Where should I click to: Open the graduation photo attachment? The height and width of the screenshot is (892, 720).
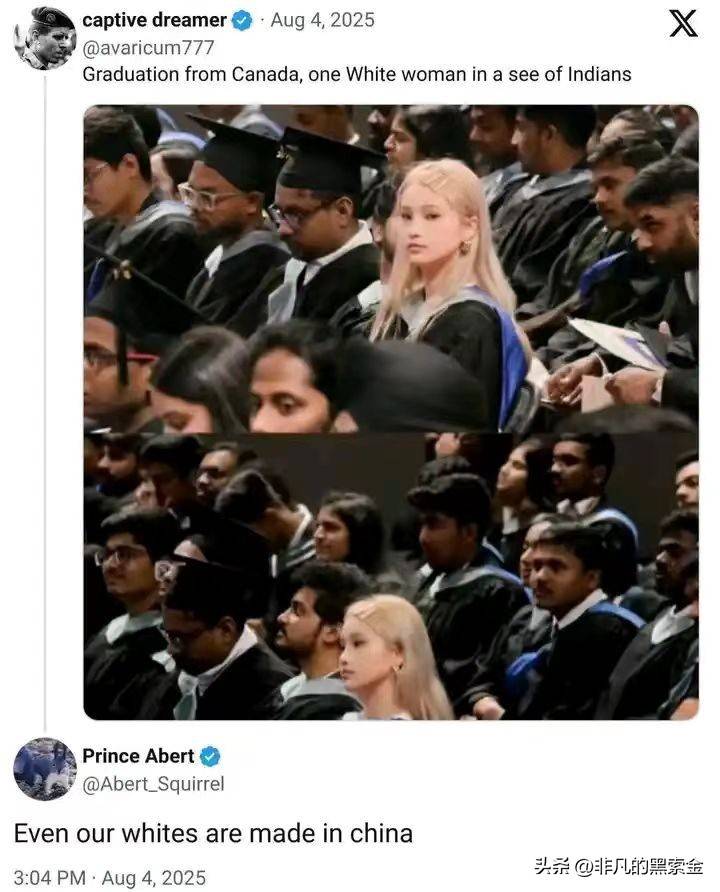pos(391,412)
